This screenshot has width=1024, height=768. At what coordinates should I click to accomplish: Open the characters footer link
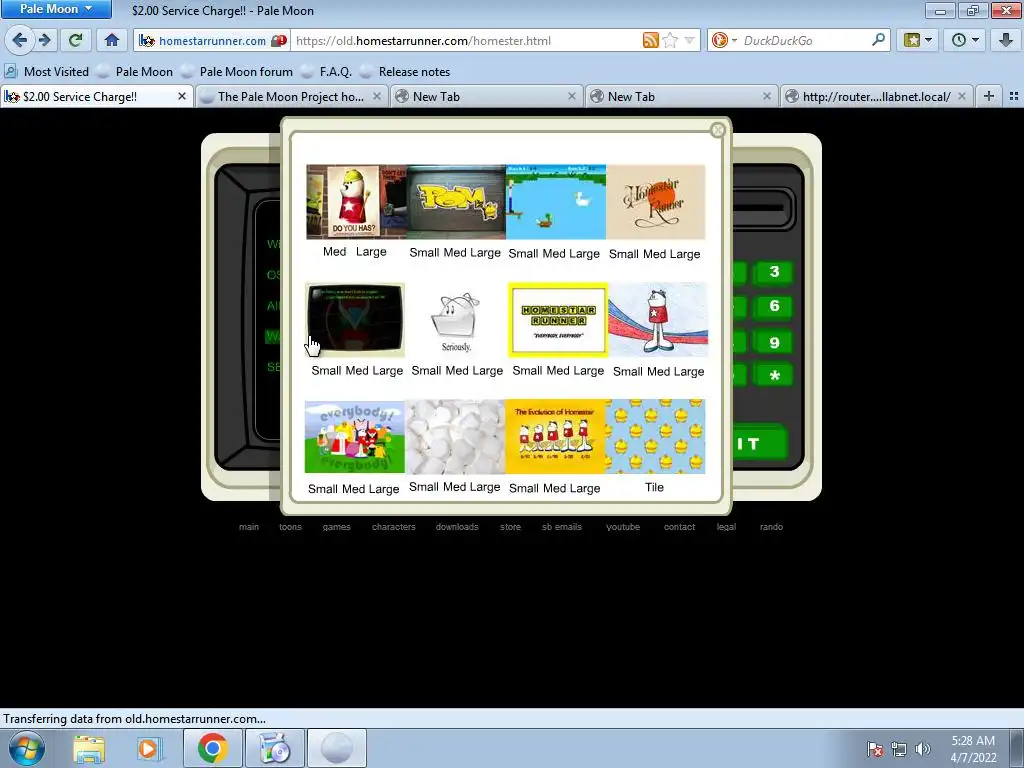(x=393, y=526)
